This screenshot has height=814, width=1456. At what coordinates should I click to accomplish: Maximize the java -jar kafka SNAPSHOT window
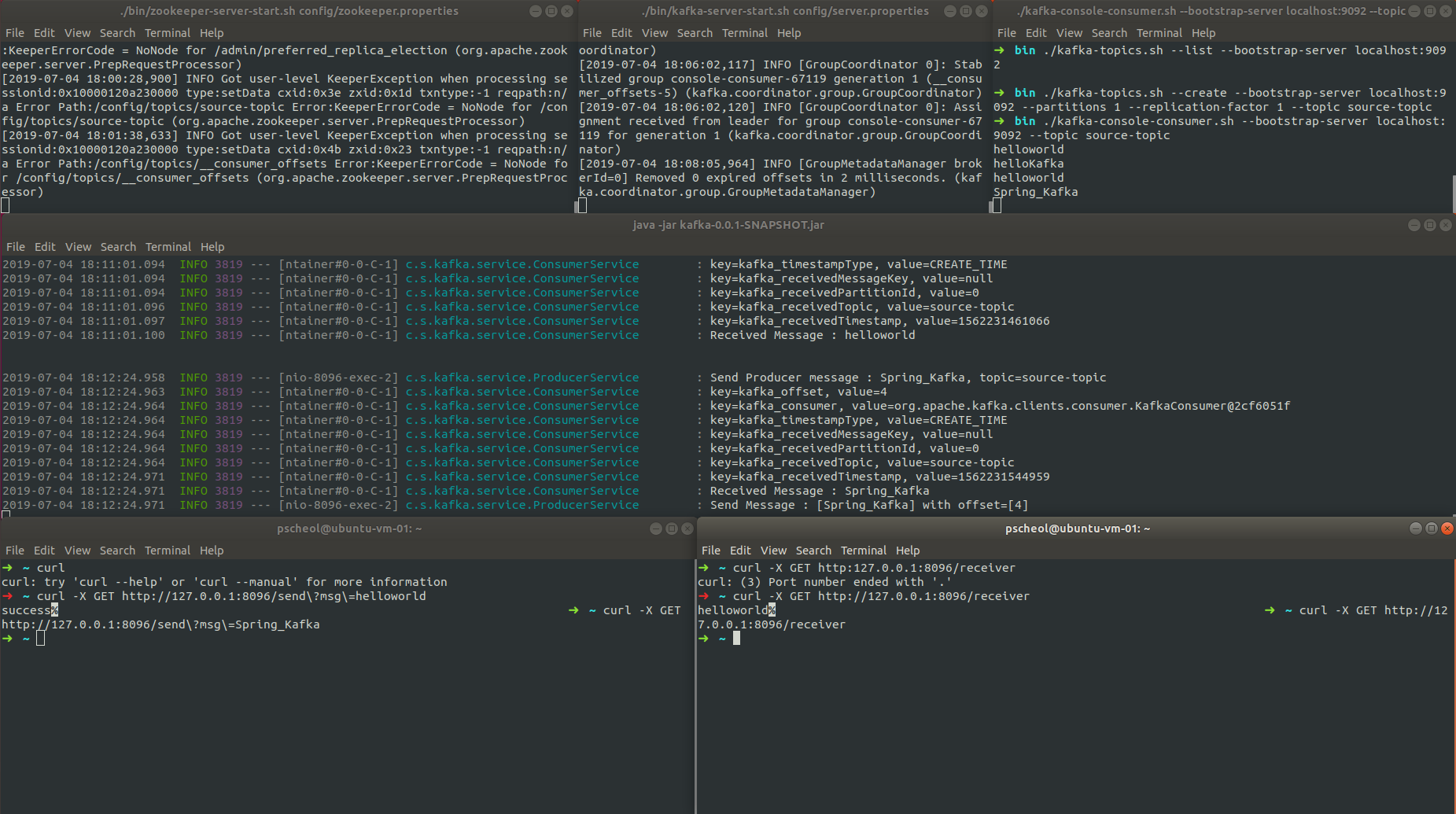pyautogui.click(x=1430, y=225)
